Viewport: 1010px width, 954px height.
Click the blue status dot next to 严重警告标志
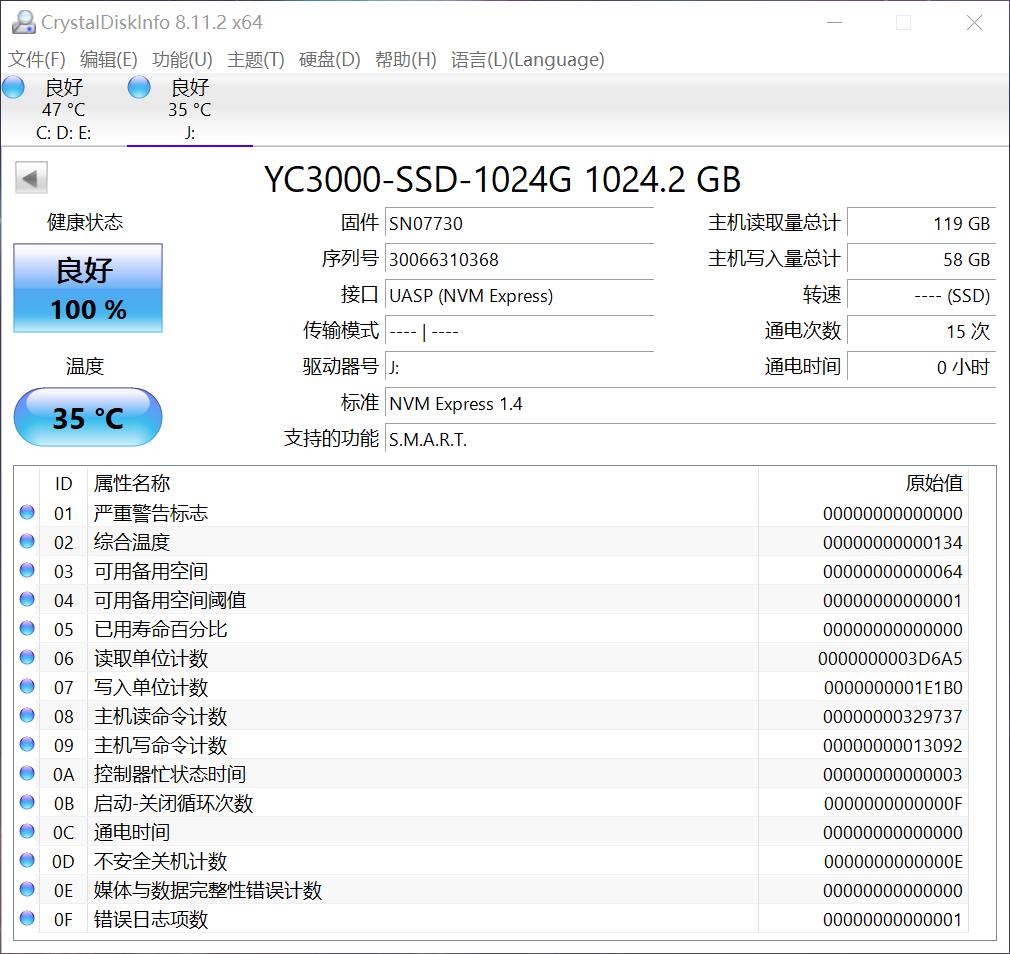click(x=26, y=512)
